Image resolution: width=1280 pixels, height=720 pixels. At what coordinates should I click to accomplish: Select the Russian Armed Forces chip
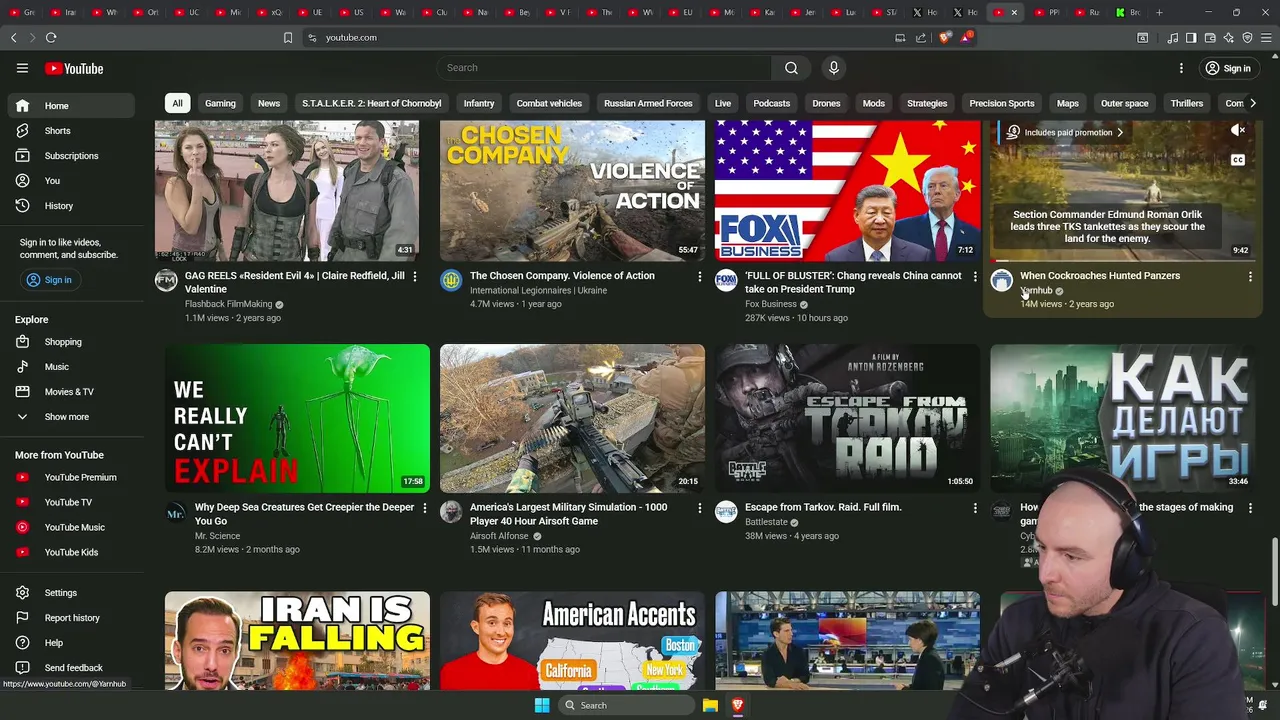648,103
